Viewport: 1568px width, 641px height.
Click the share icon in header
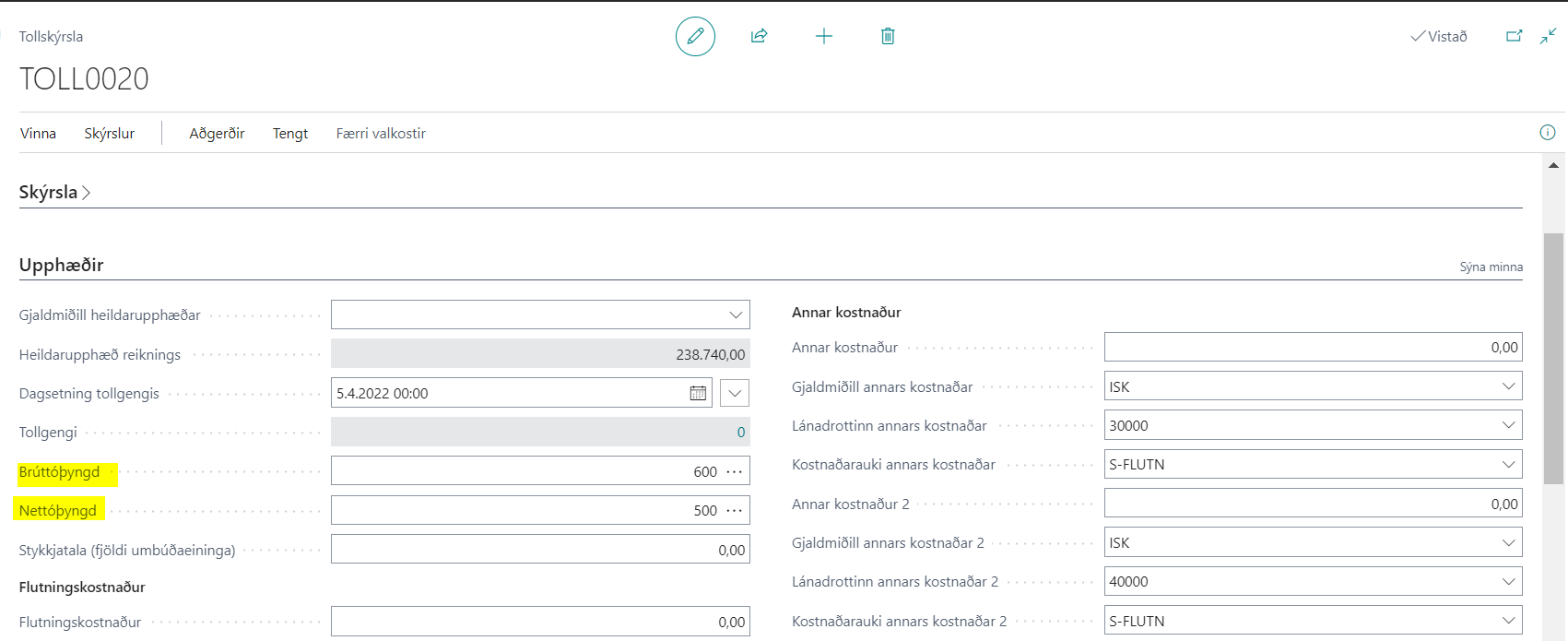(x=759, y=37)
